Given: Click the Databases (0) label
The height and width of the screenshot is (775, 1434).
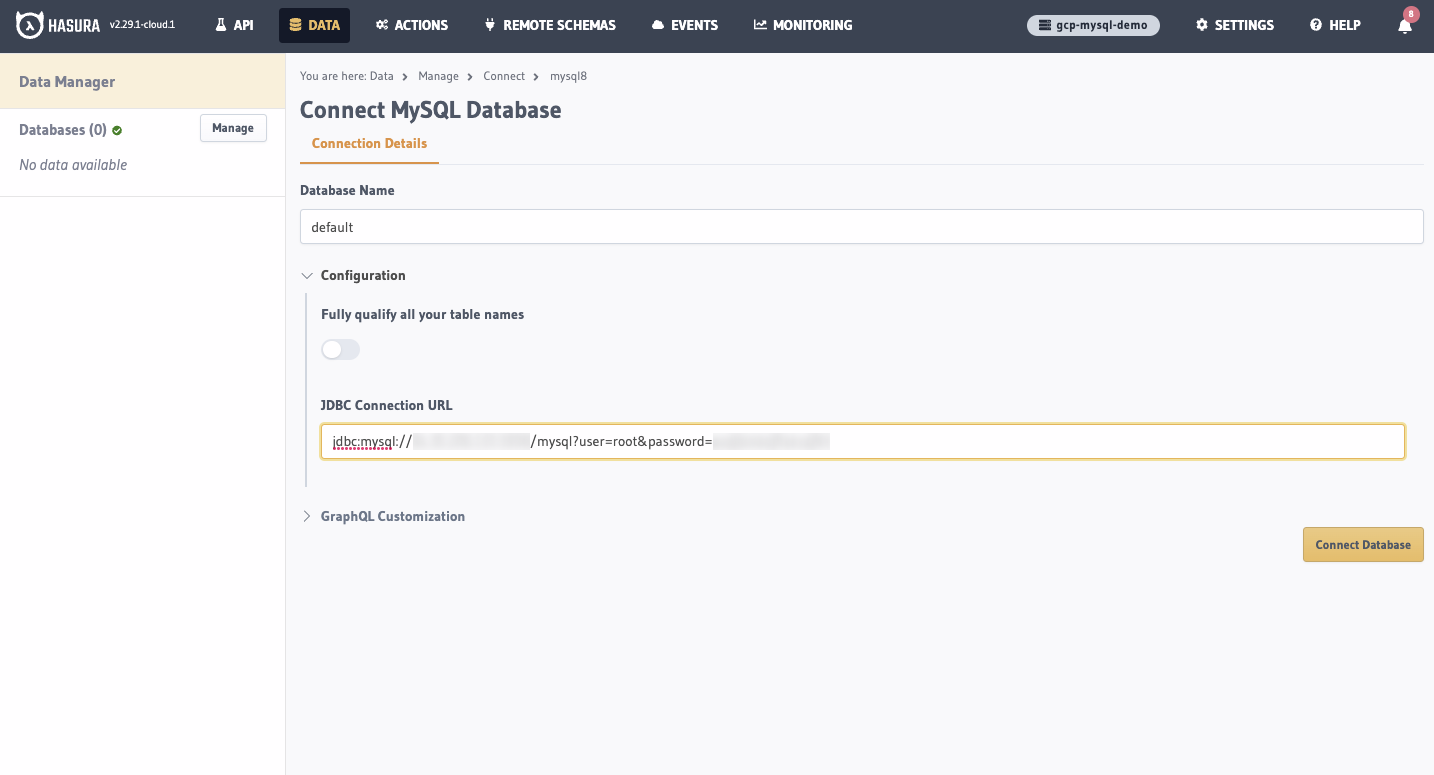Looking at the screenshot, I should coord(63,130).
